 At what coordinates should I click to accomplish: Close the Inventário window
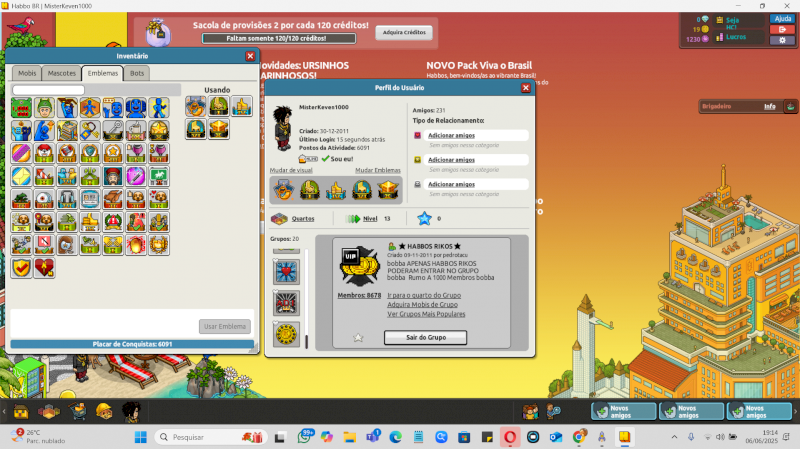coord(250,56)
